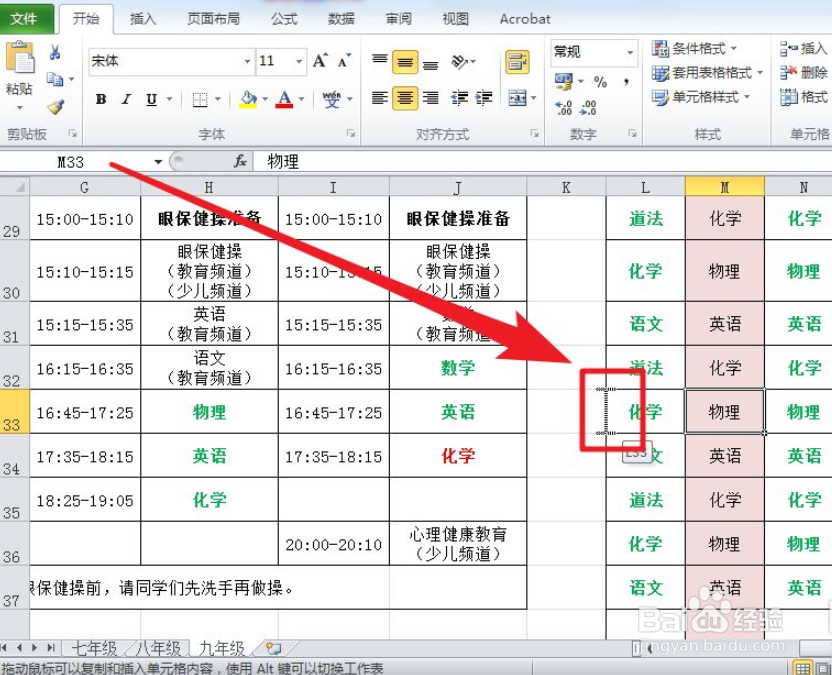Click the Cut scissors icon
The width and height of the screenshot is (832, 675).
[x=55, y=52]
